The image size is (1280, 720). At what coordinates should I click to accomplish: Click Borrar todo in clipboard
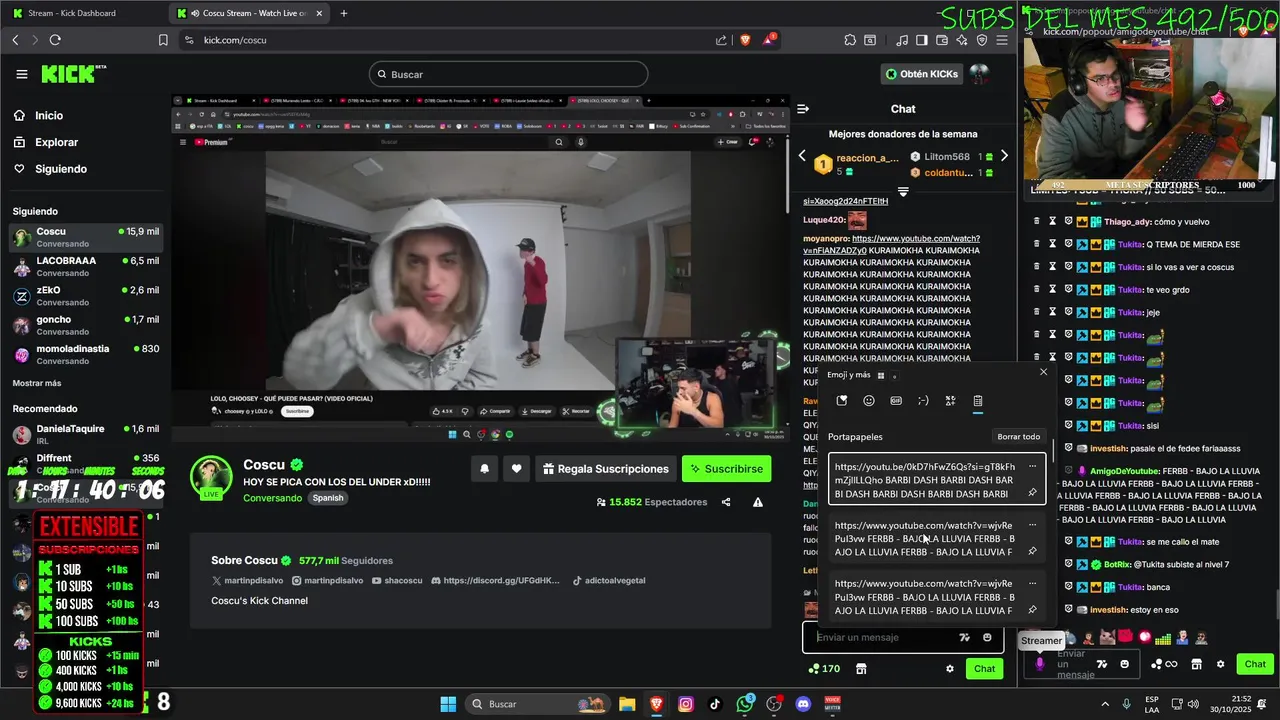[x=1019, y=437]
